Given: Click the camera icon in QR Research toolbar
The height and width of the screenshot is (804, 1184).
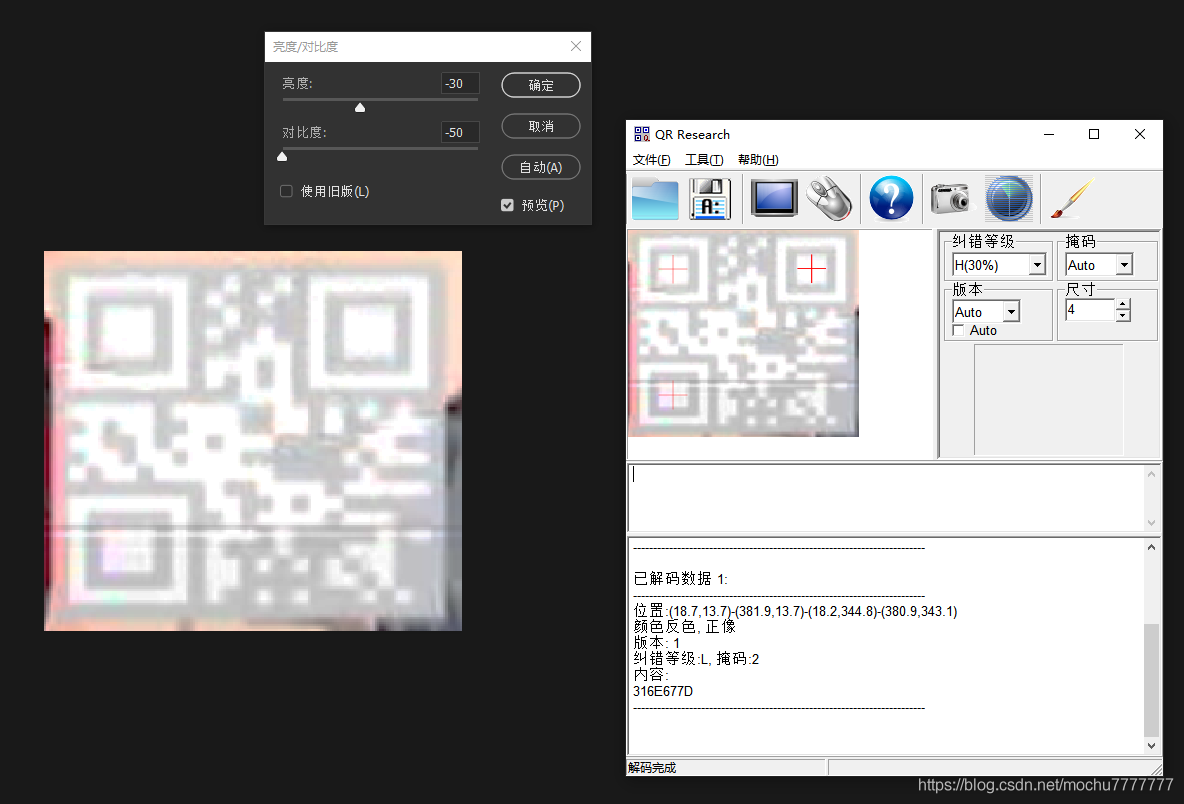Looking at the screenshot, I should (x=950, y=199).
